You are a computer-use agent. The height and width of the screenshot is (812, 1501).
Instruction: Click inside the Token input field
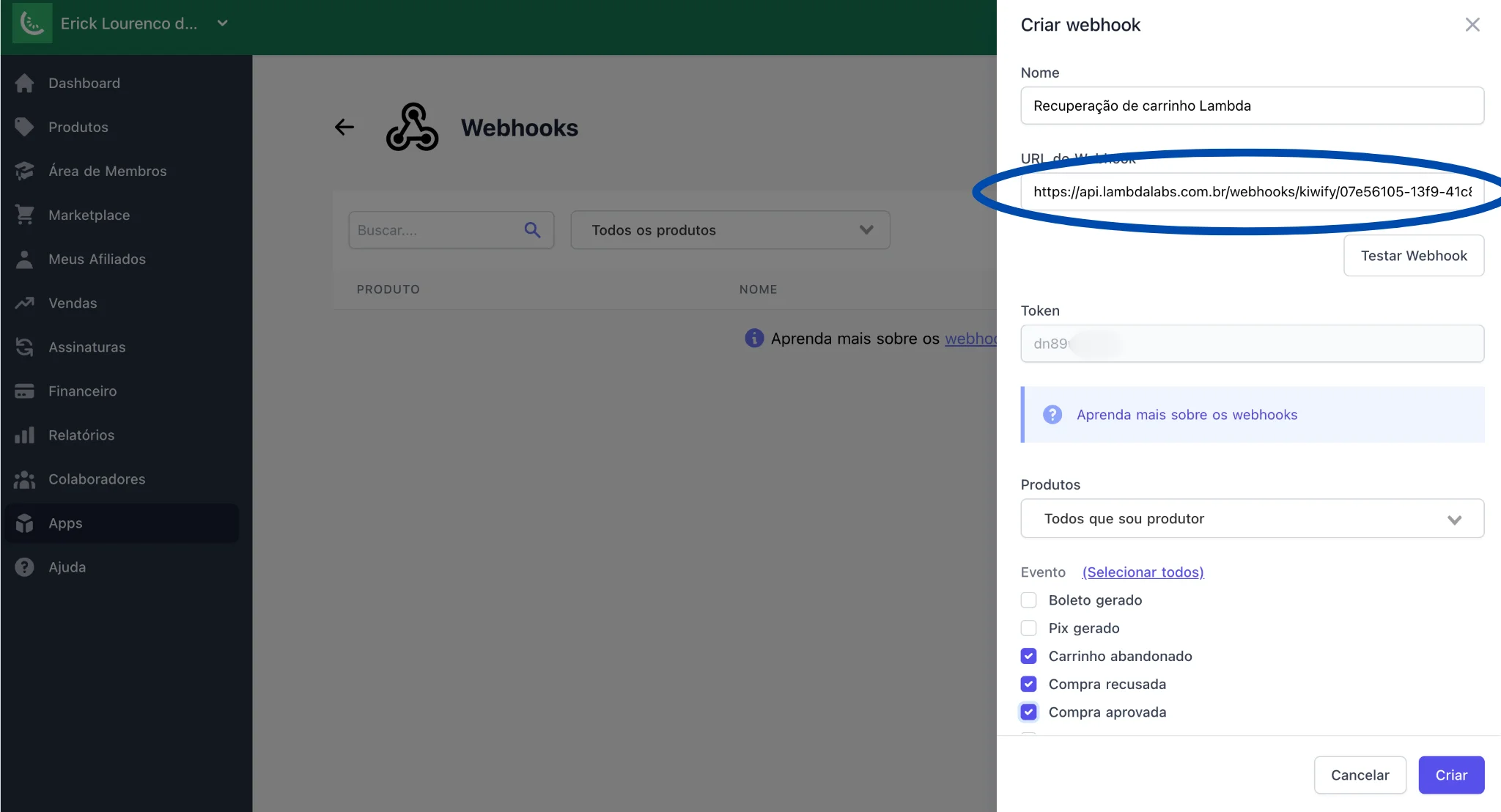coord(1251,343)
